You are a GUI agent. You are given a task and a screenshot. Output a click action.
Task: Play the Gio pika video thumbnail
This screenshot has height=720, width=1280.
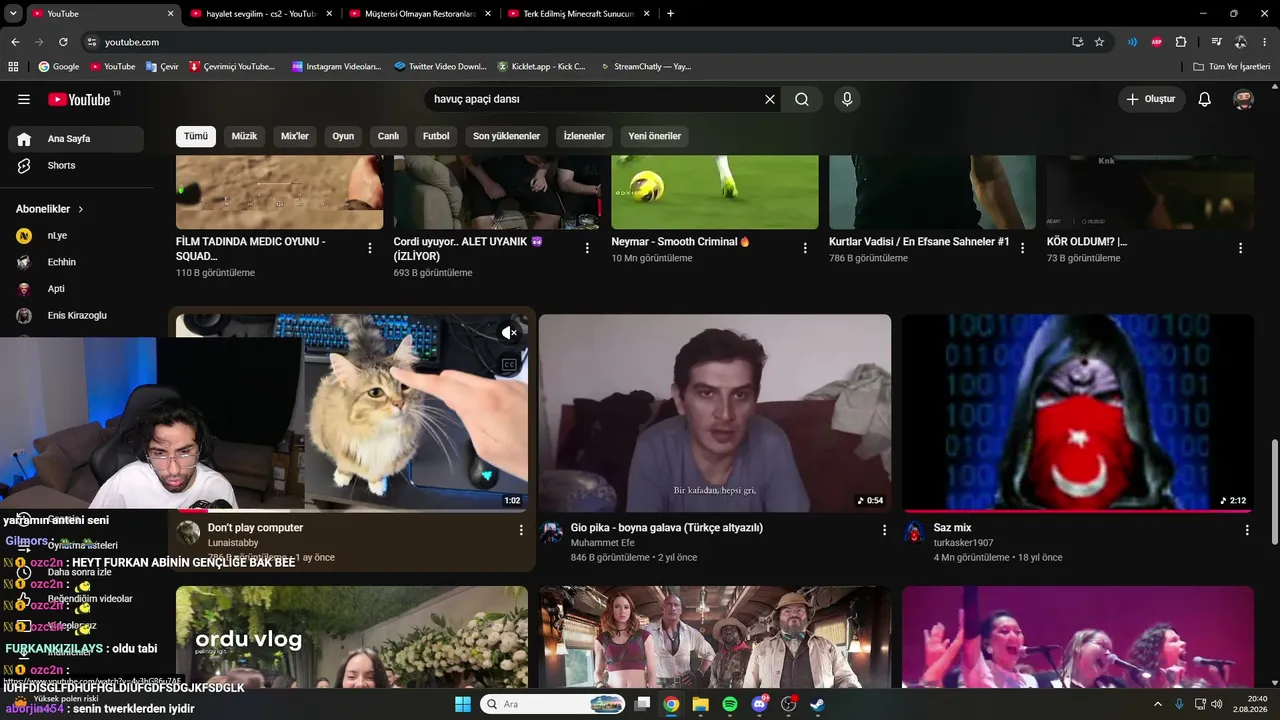(x=715, y=413)
